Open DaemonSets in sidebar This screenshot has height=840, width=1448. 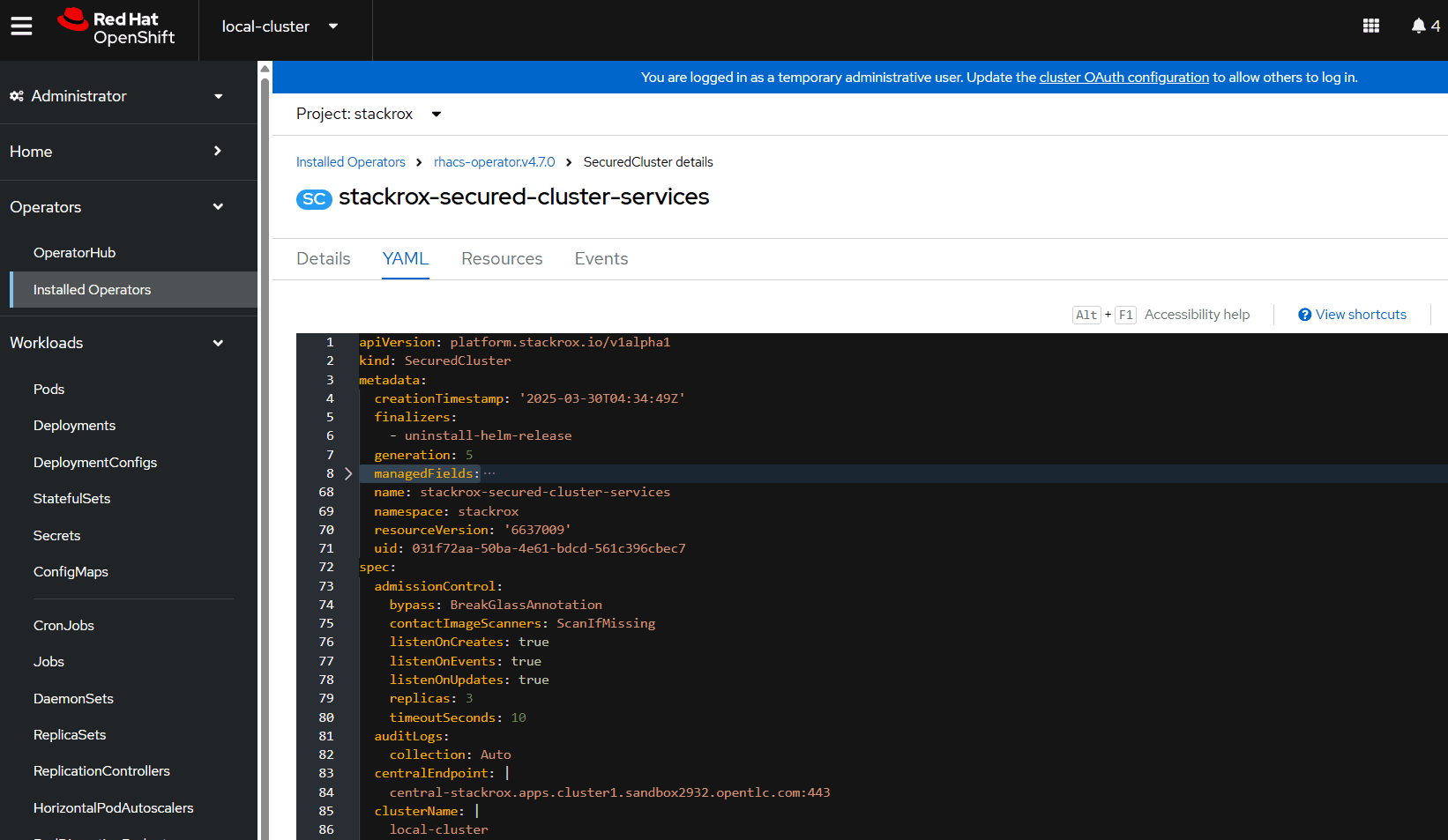[x=73, y=699]
